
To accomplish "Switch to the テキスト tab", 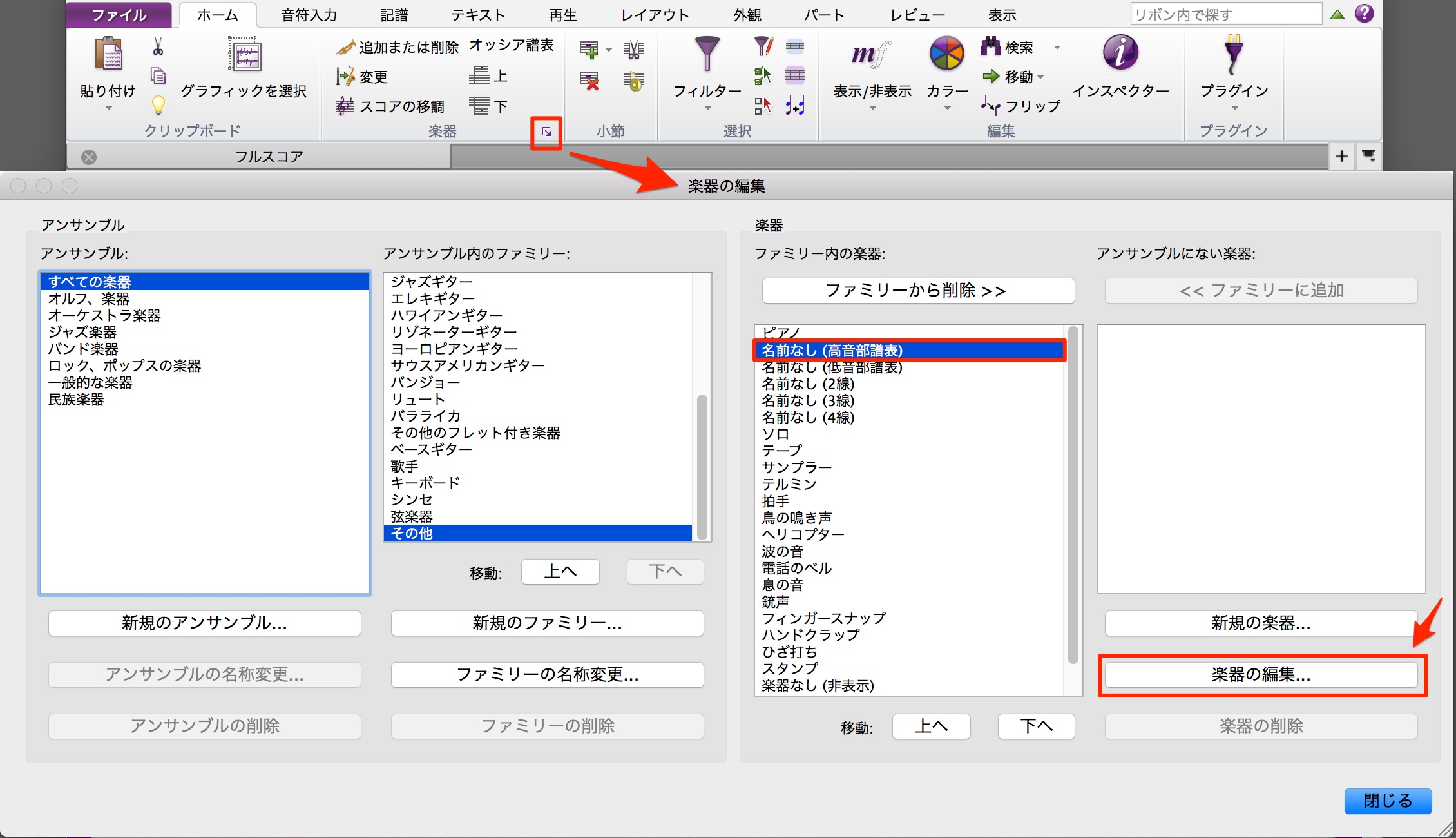I will [478, 15].
